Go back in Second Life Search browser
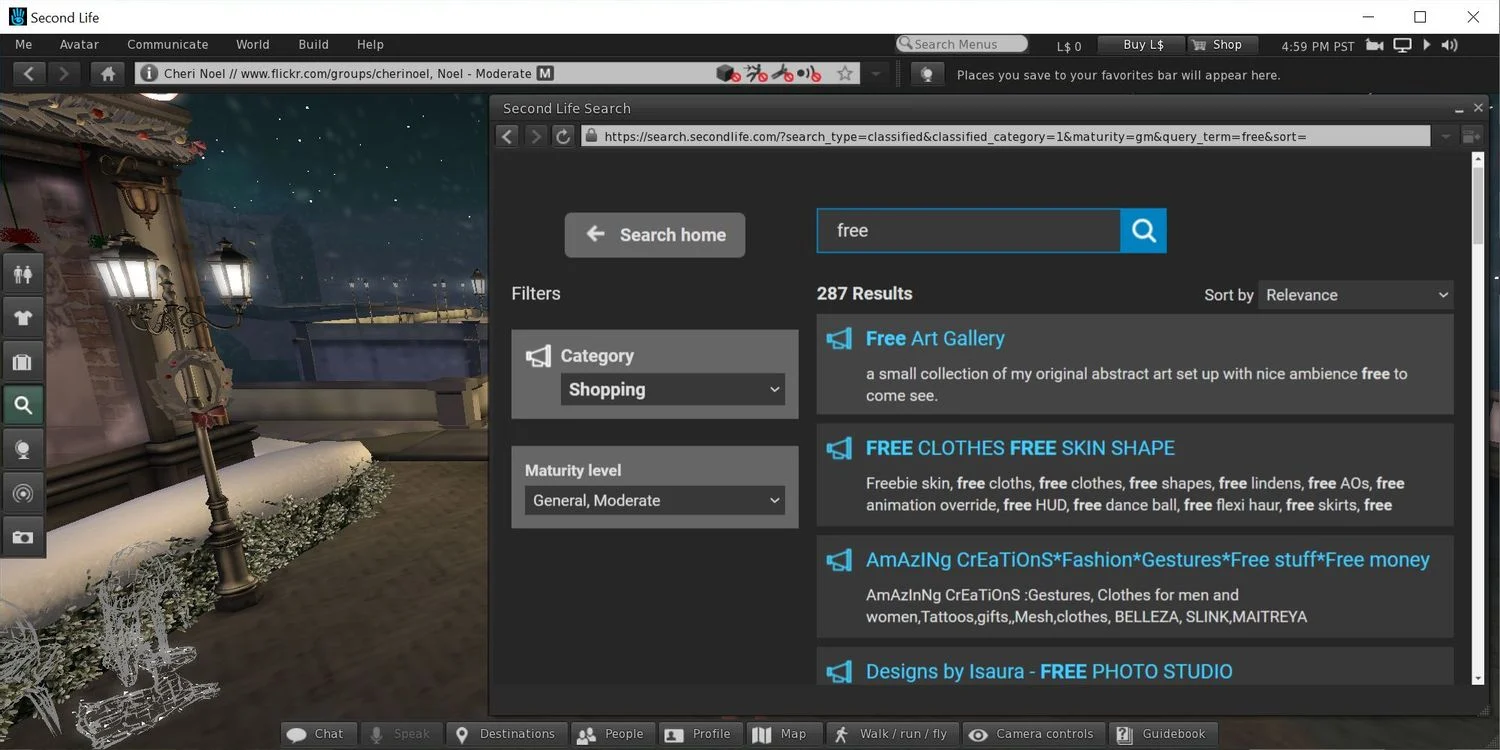Viewport: 1500px width, 750px height. click(508, 136)
